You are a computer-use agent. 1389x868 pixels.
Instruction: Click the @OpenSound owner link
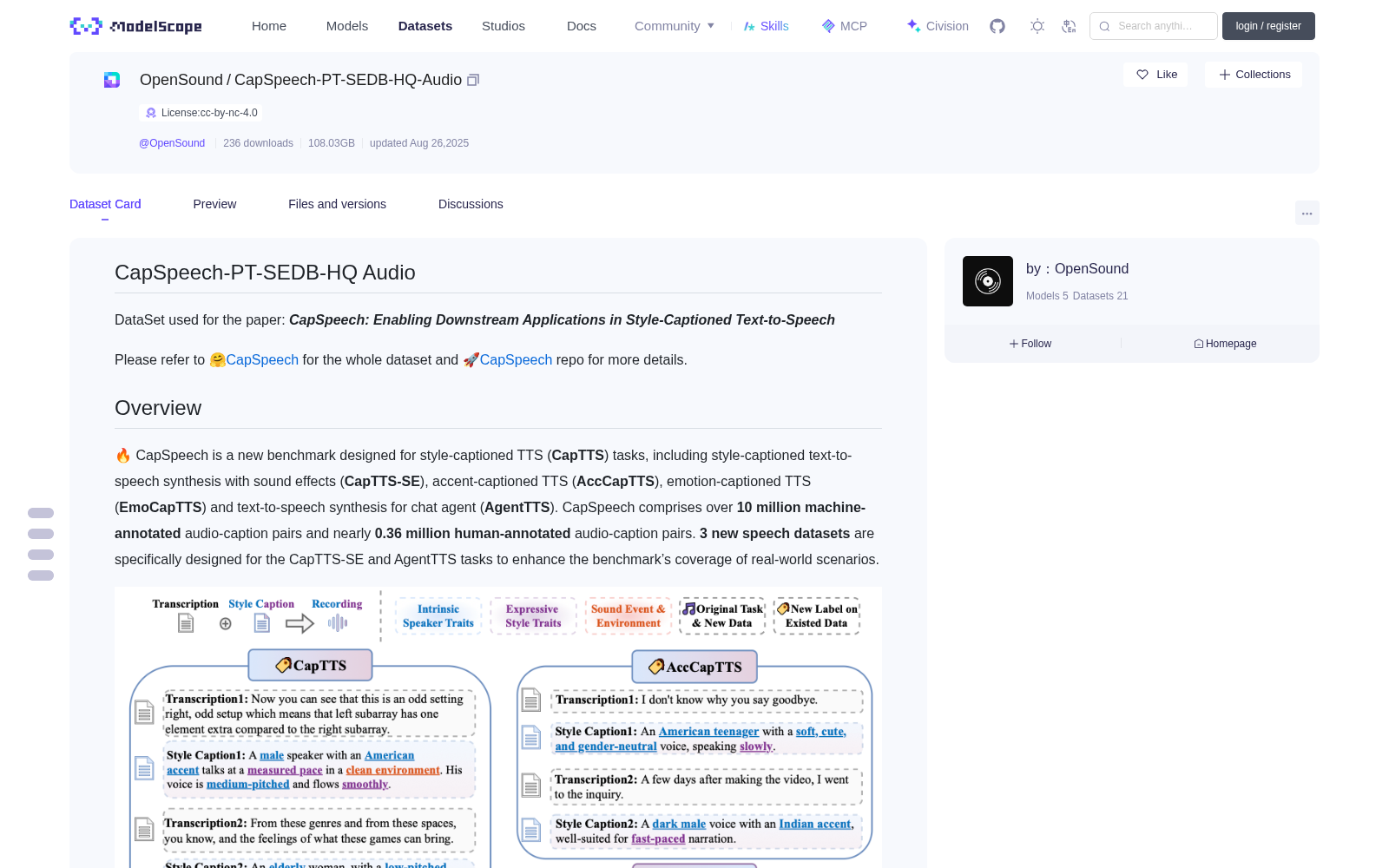(x=172, y=143)
